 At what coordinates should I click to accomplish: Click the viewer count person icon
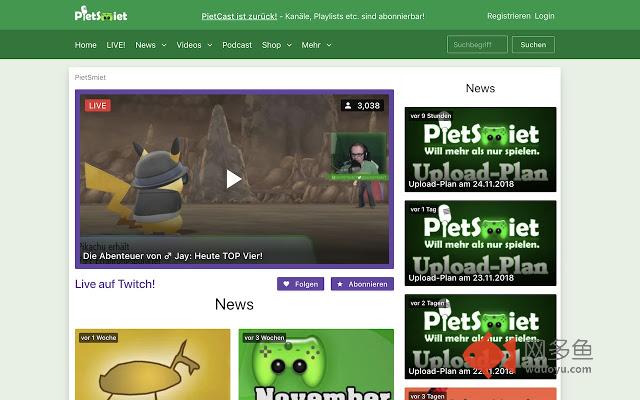[348, 106]
